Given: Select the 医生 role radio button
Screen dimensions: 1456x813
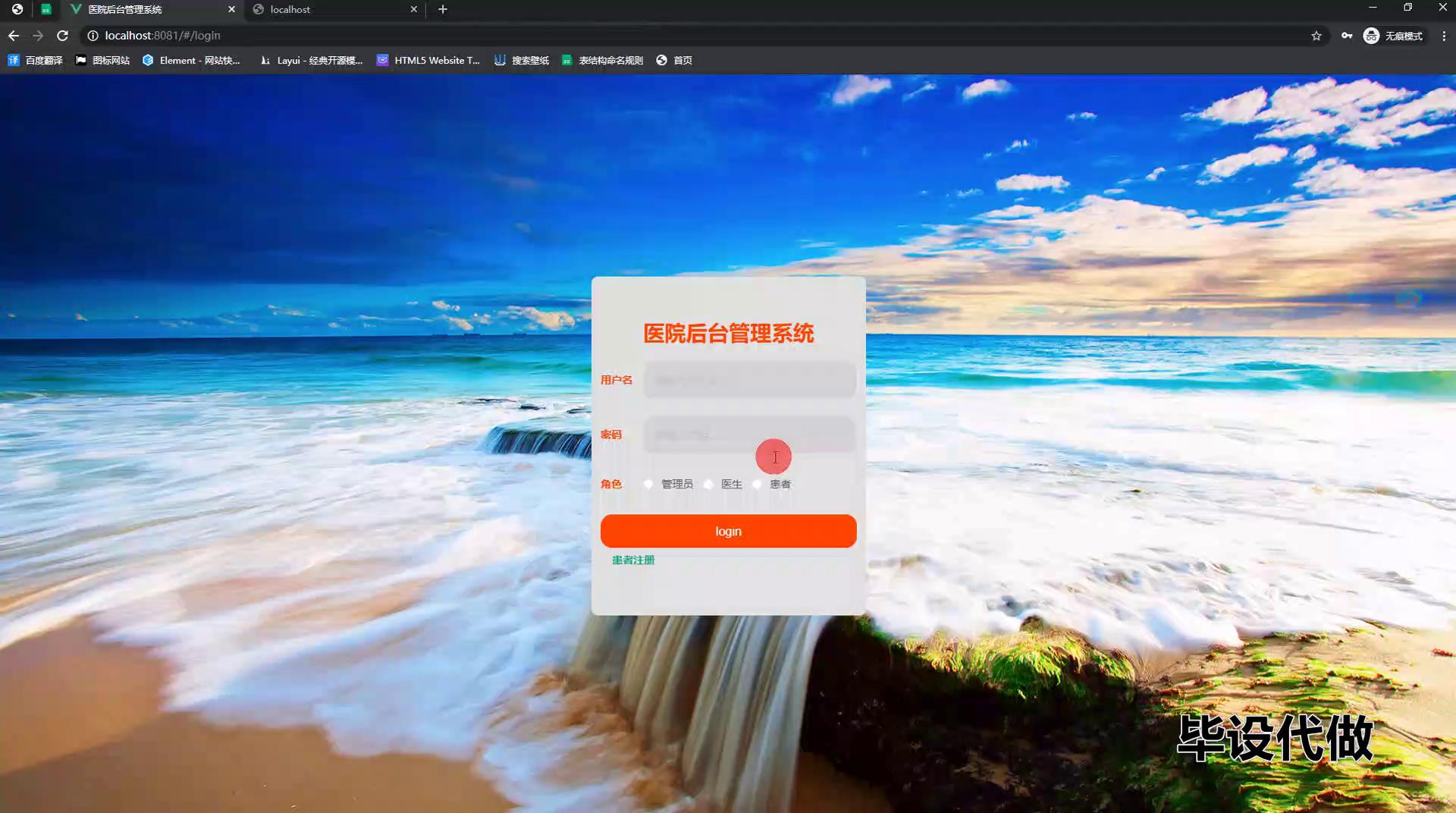Looking at the screenshot, I should coord(708,484).
